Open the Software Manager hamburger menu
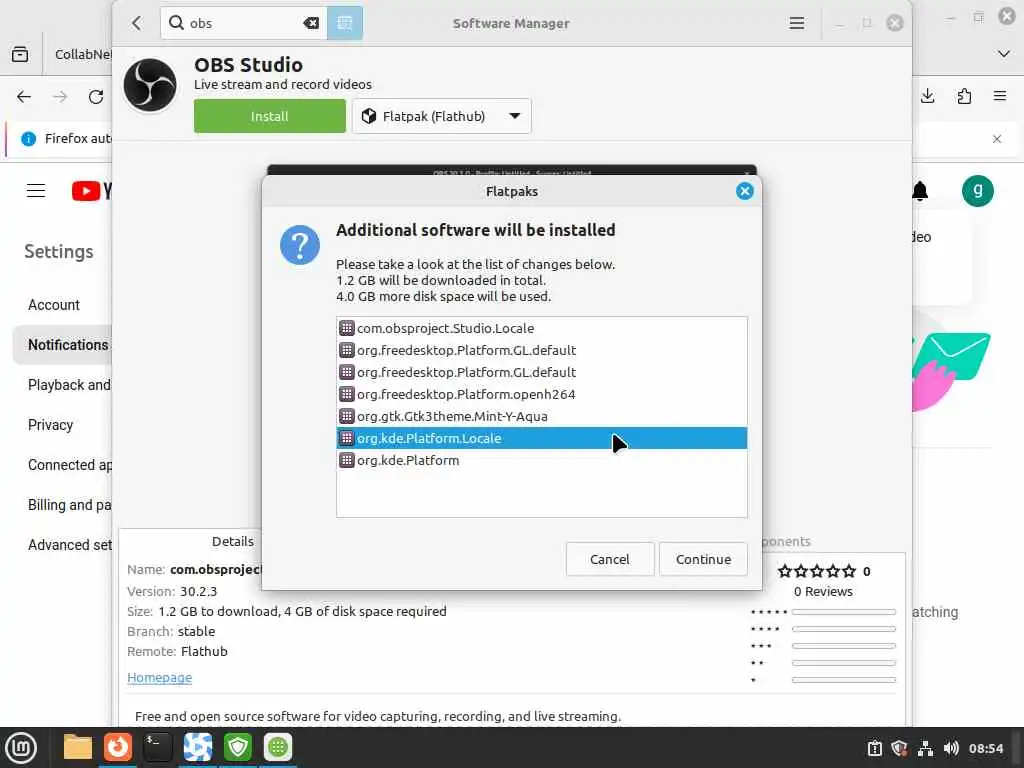Screen dimensions: 1024x768 click(x=797, y=24)
